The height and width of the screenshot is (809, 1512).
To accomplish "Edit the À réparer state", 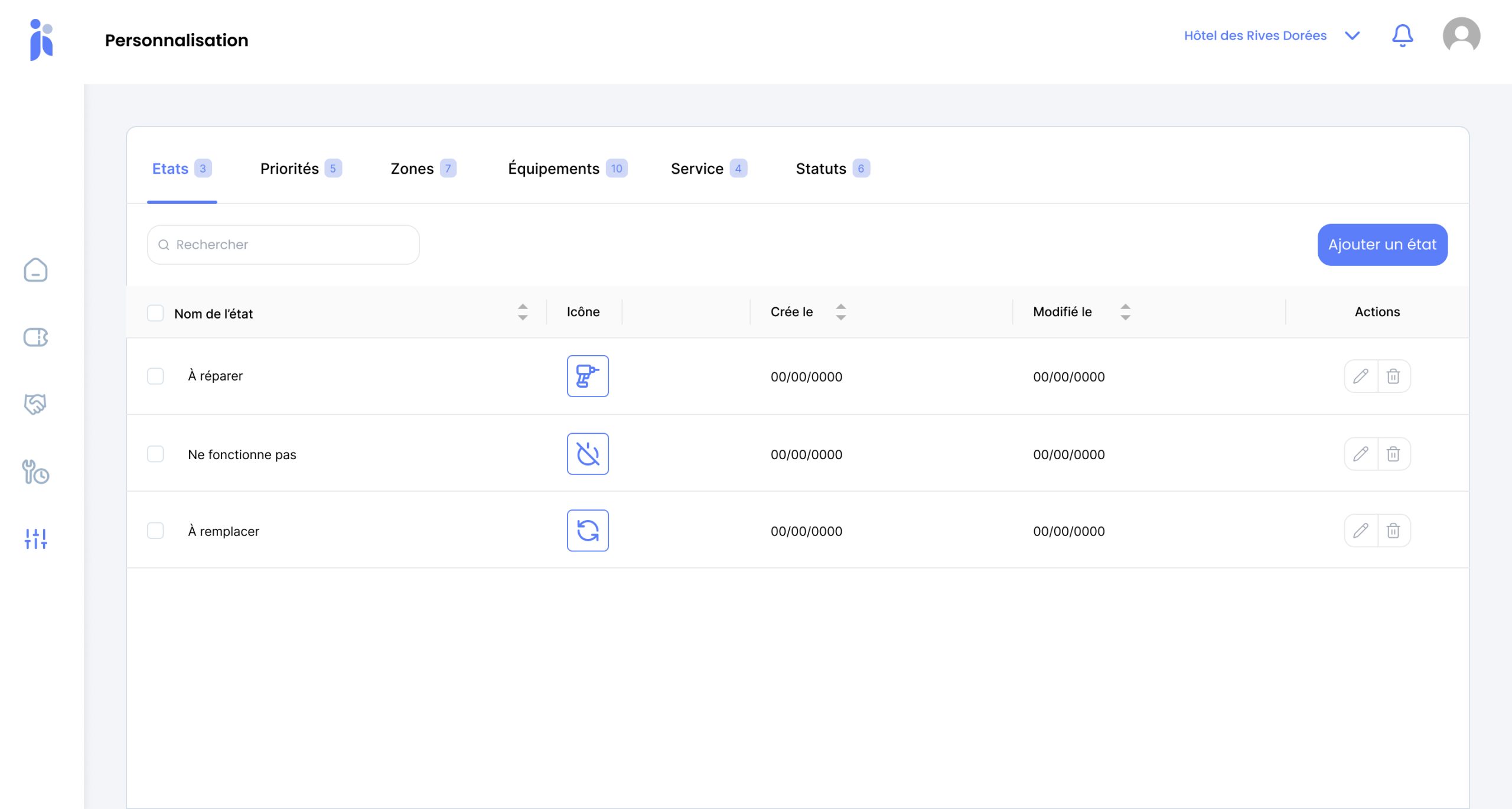I will pyautogui.click(x=1361, y=376).
